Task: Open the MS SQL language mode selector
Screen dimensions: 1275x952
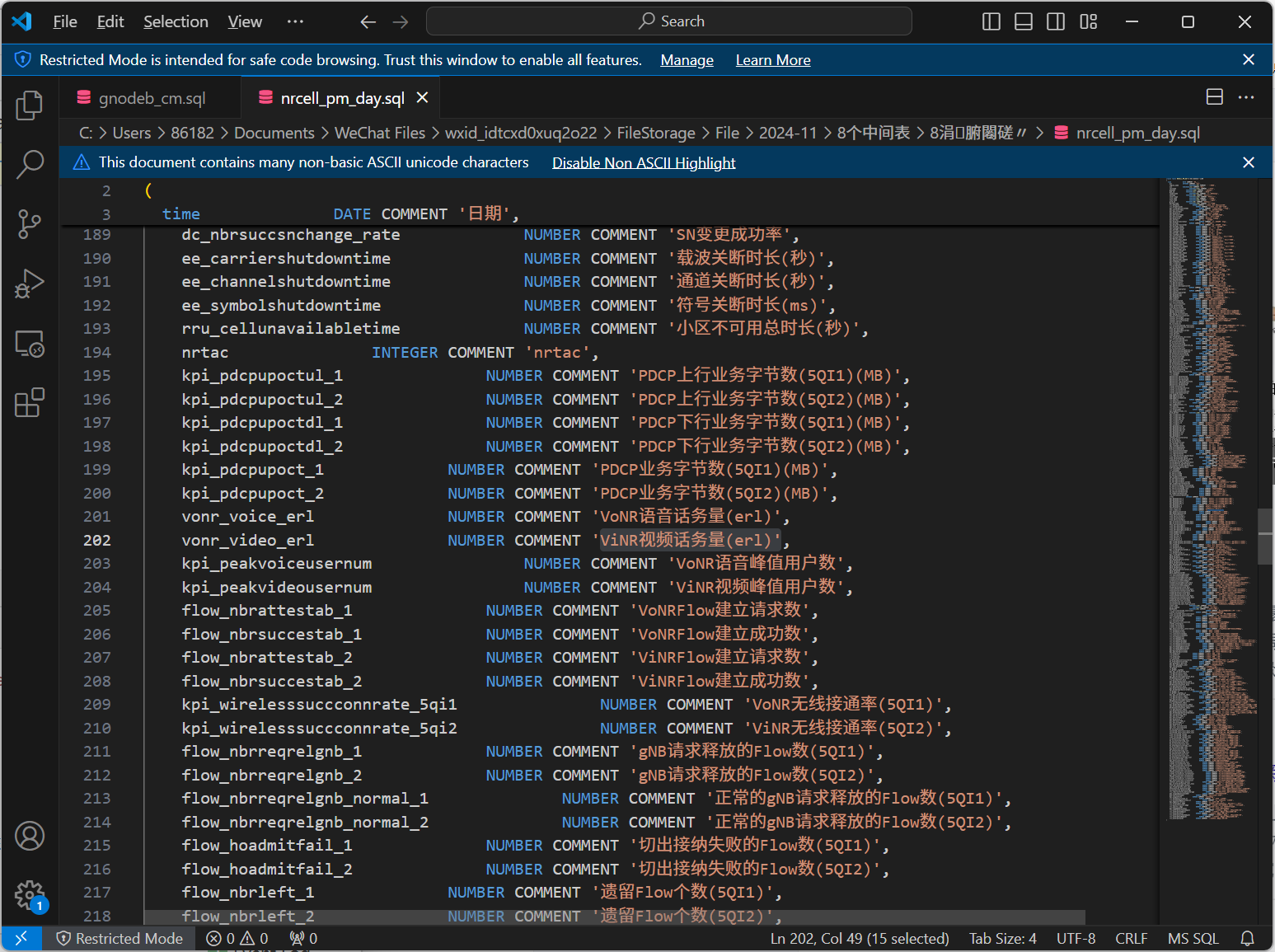Action: pyautogui.click(x=1193, y=939)
